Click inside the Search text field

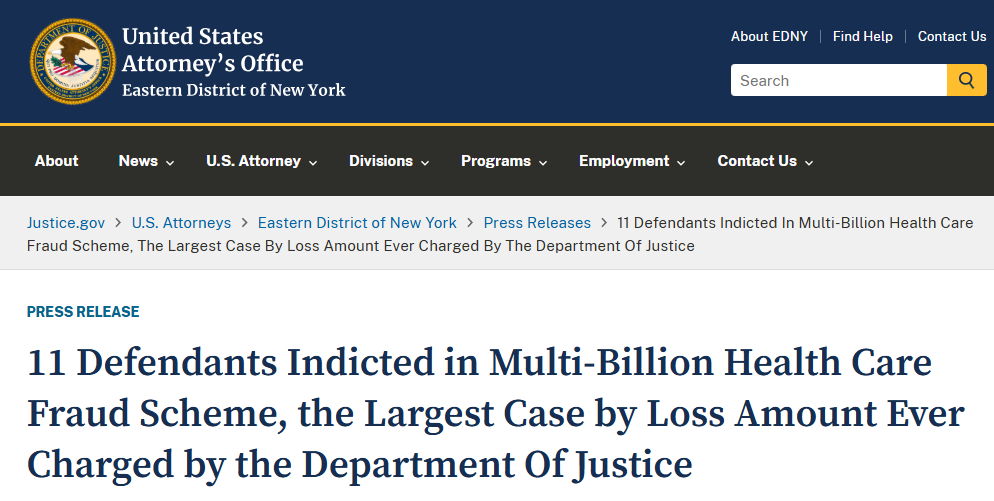pyautogui.click(x=839, y=80)
